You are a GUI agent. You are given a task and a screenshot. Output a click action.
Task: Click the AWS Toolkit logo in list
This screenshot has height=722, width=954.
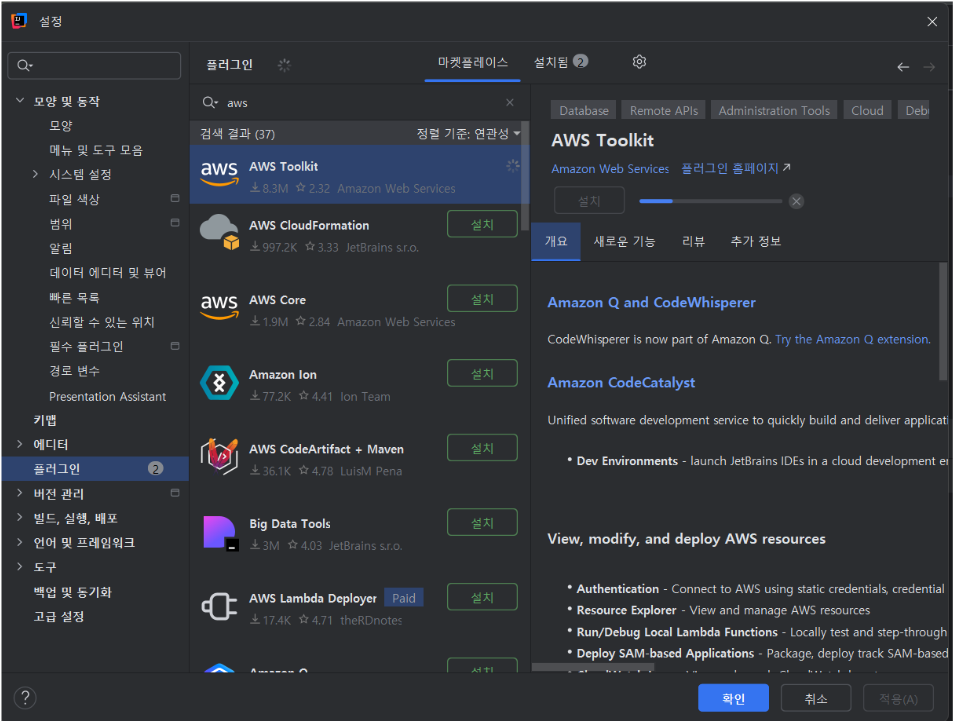pyautogui.click(x=220, y=173)
